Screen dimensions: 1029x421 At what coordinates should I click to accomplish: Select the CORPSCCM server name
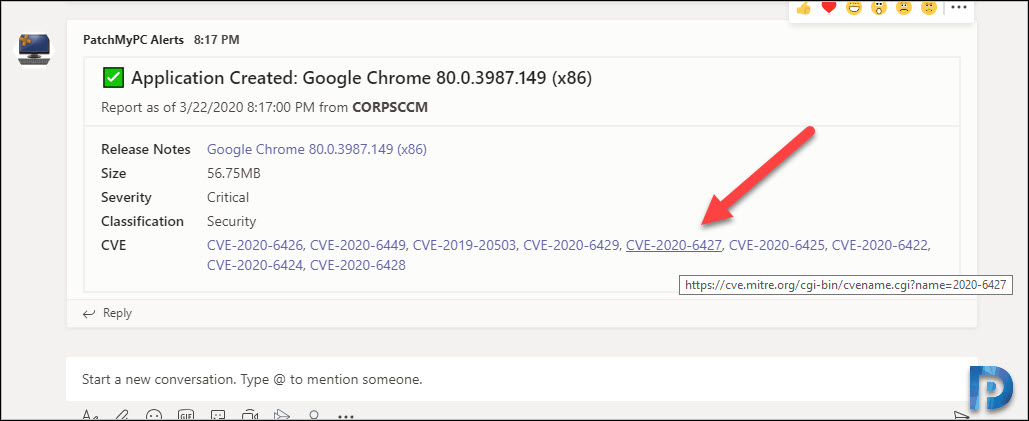390,107
